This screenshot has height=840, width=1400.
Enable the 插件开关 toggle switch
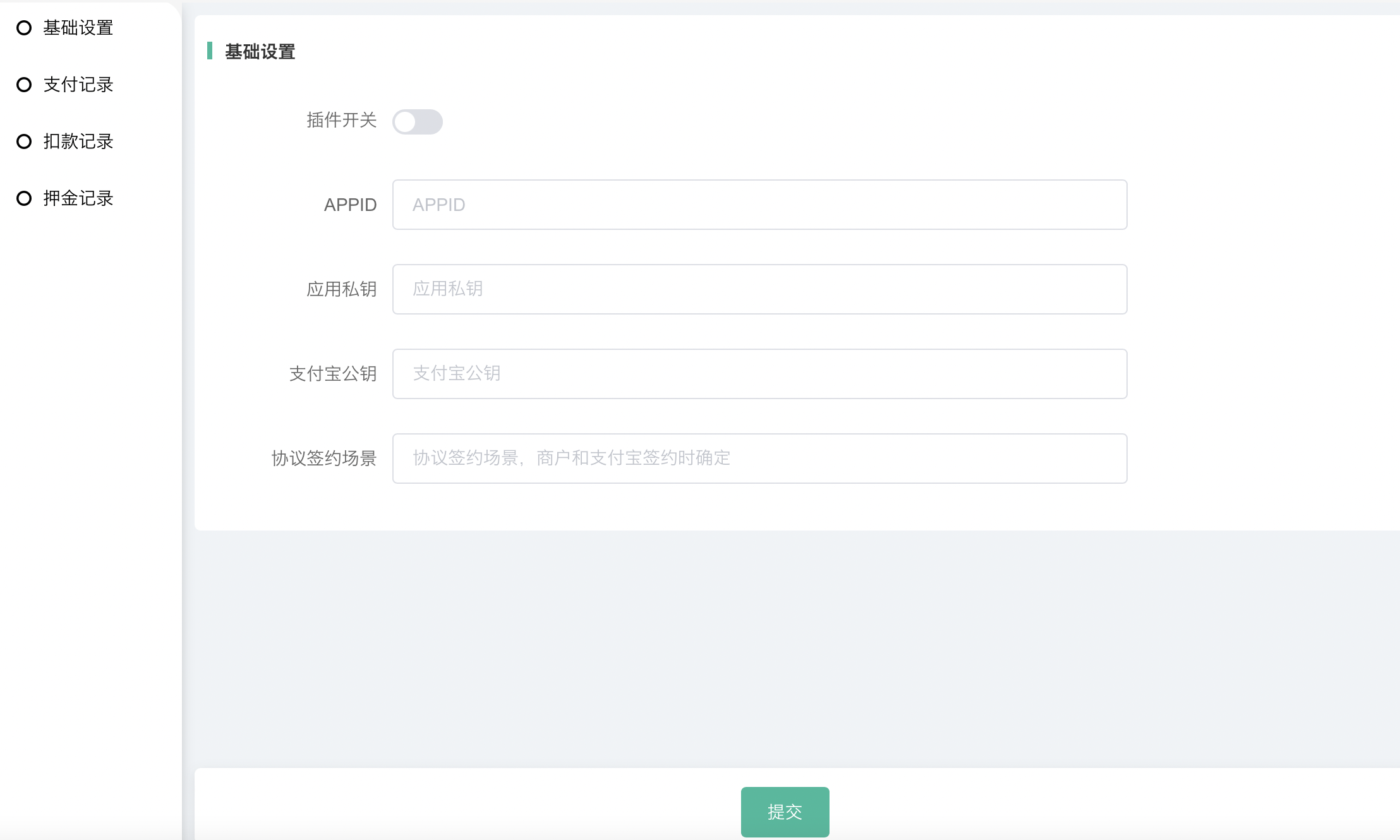click(x=417, y=122)
